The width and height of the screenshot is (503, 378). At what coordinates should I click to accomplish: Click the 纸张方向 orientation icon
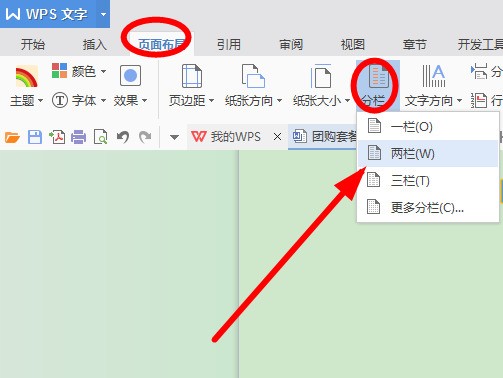253,76
